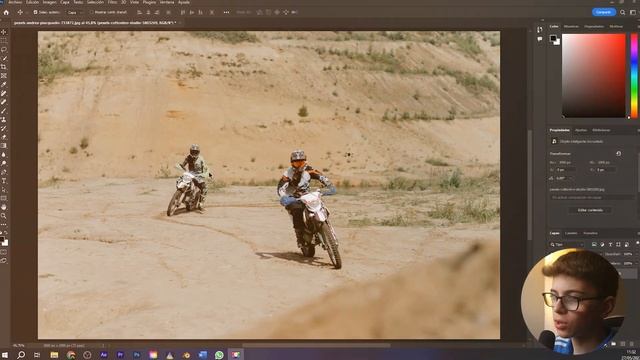This screenshot has height=360, width=640.
Task: Click the rainbow hue slider
Action: (x=634, y=76)
